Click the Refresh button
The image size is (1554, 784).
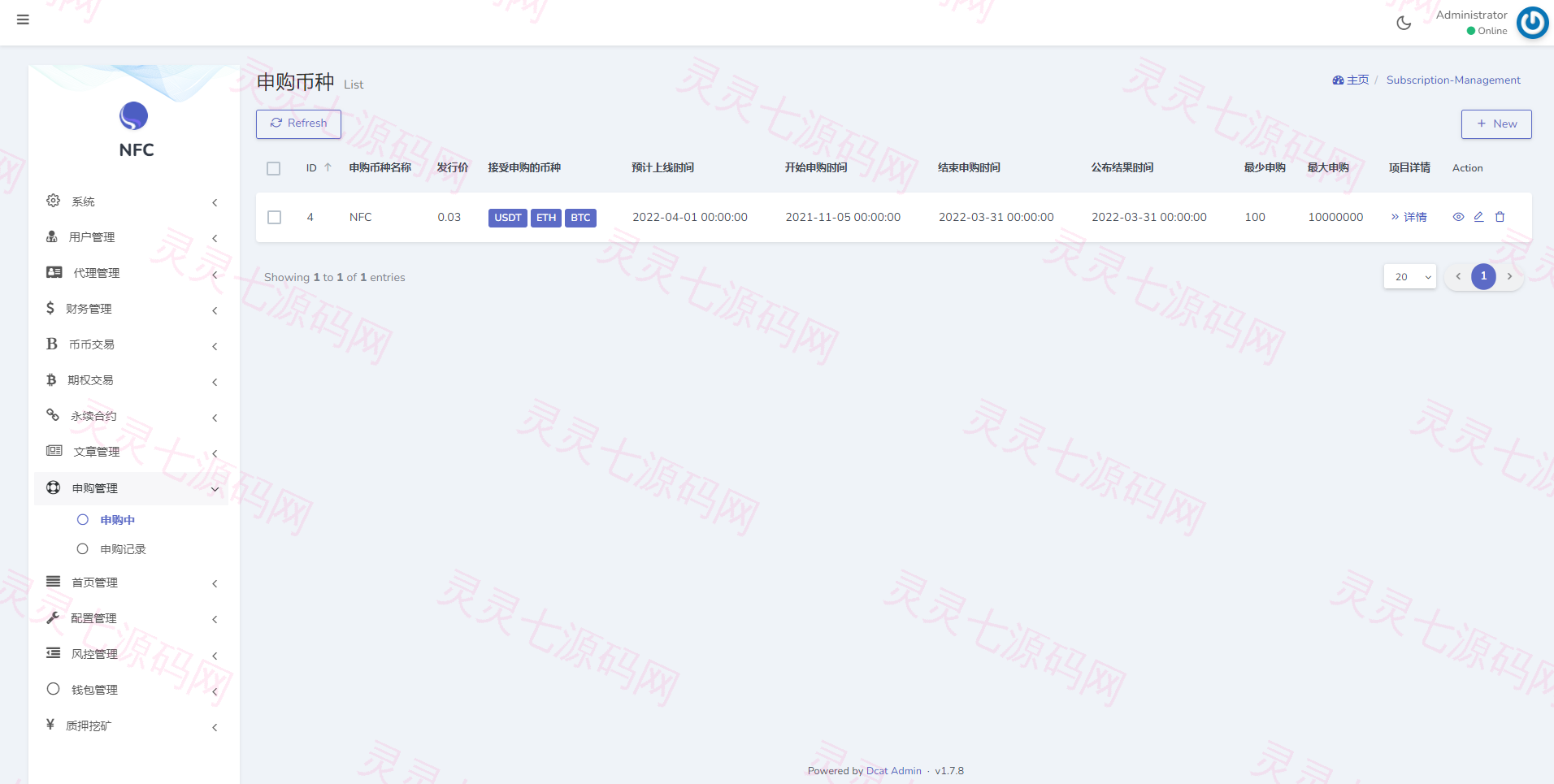(x=298, y=123)
